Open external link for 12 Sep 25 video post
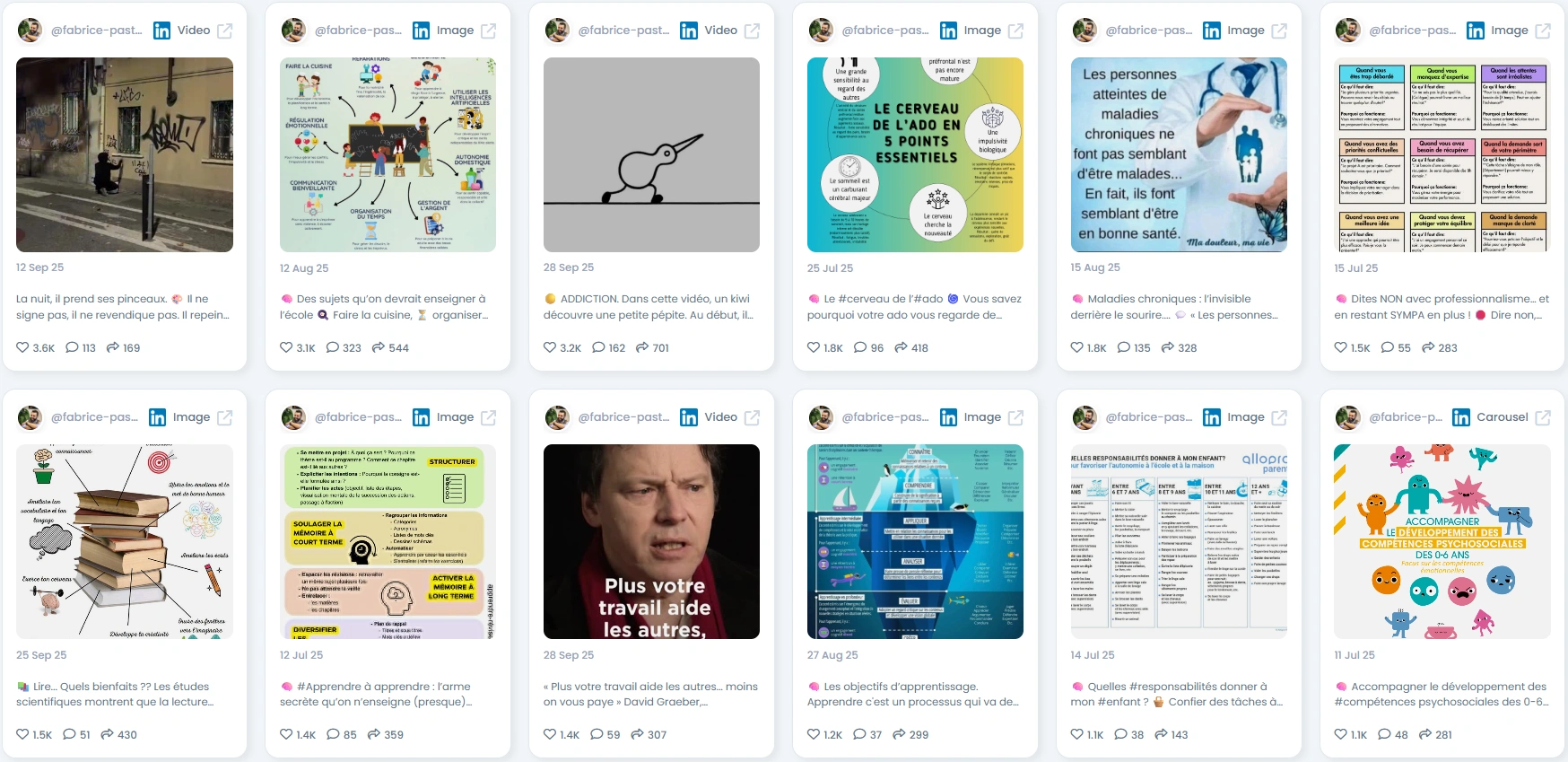 225,31
